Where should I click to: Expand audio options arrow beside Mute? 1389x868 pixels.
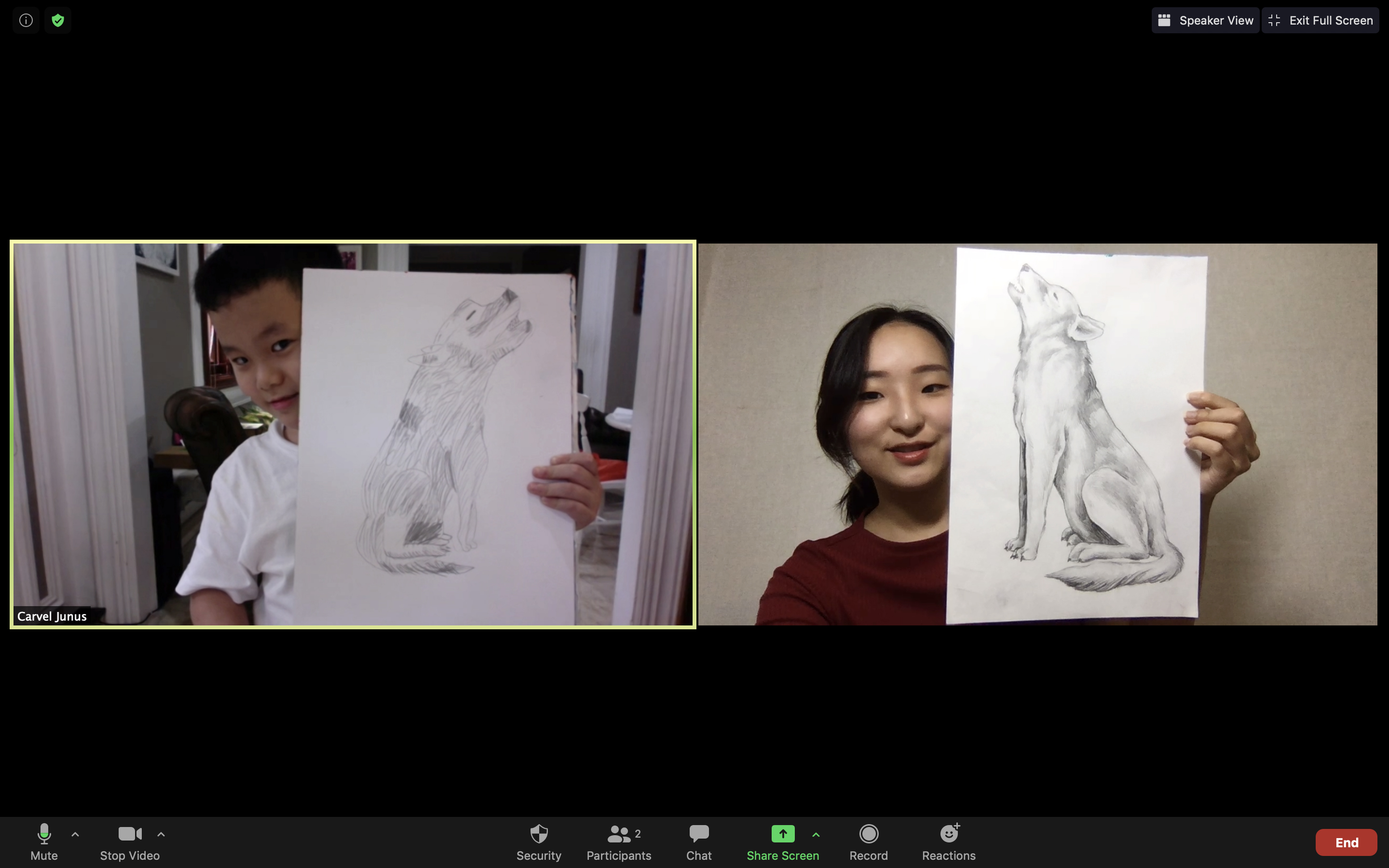tap(75, 834)
